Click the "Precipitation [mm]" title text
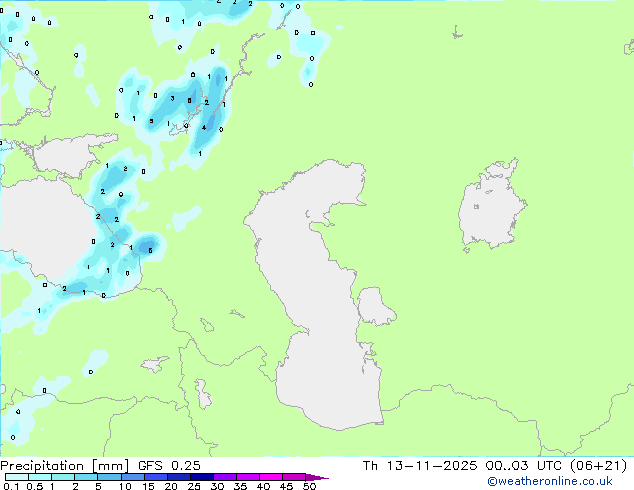 point(65,466)
